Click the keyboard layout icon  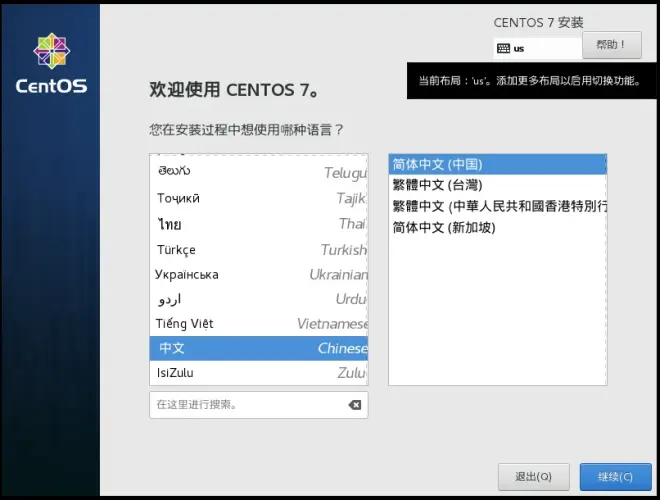pos(503,48)
